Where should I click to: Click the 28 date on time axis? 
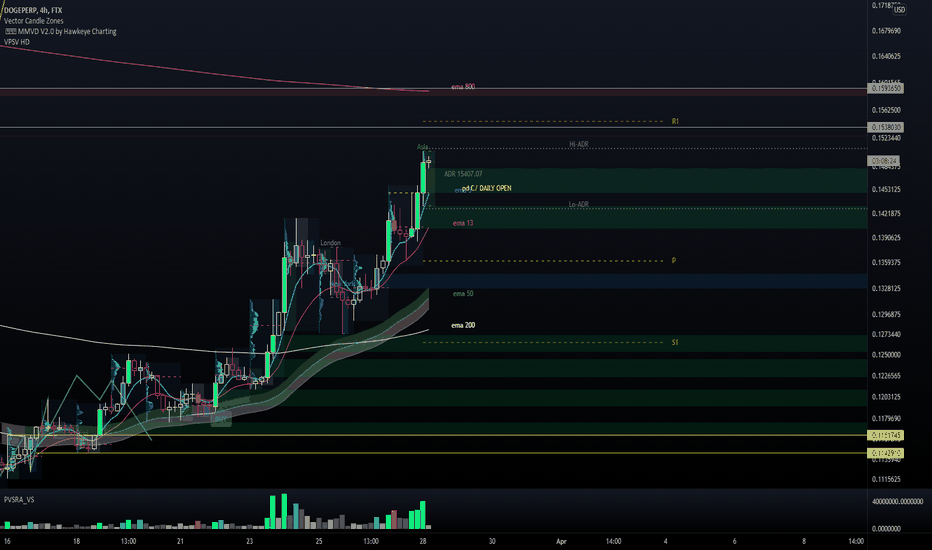click(423, 542)
